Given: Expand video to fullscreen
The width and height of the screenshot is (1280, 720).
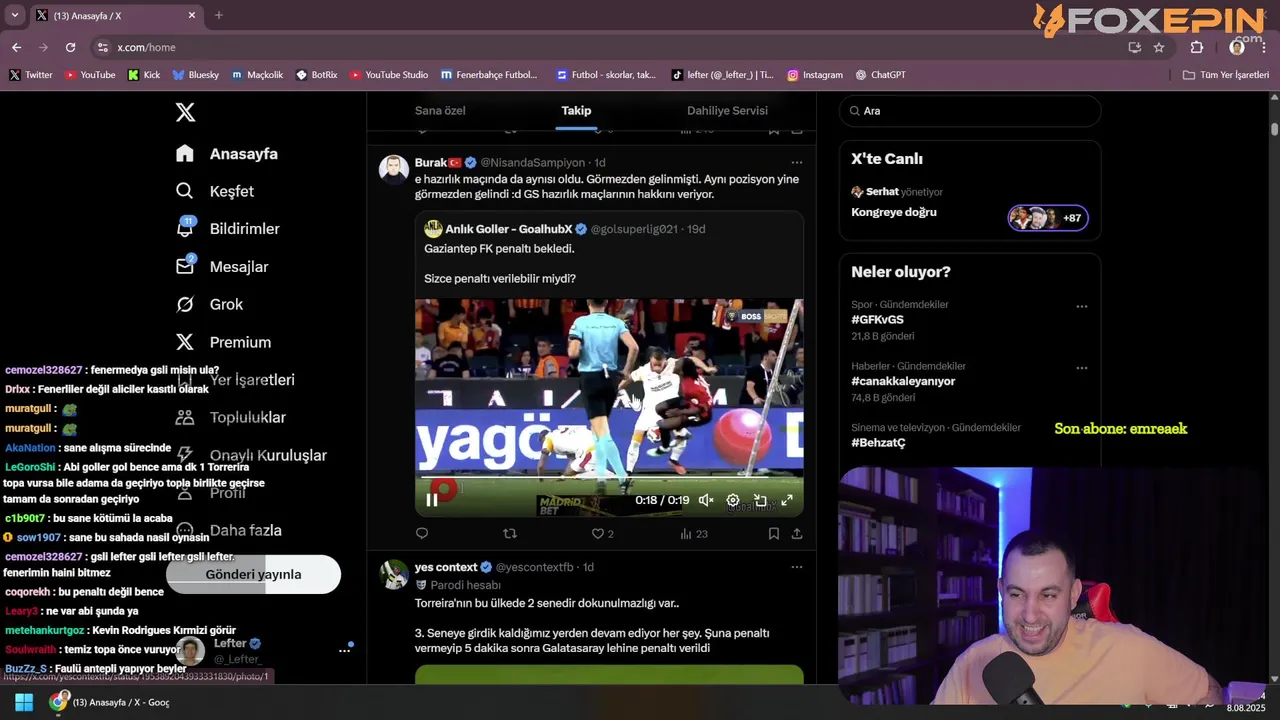Looking at the screenshot, I should point(787,500).
